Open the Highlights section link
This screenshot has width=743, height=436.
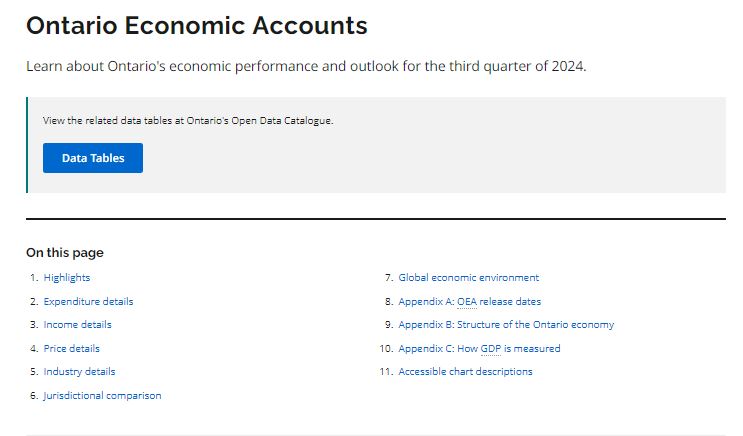coord(67,278)
